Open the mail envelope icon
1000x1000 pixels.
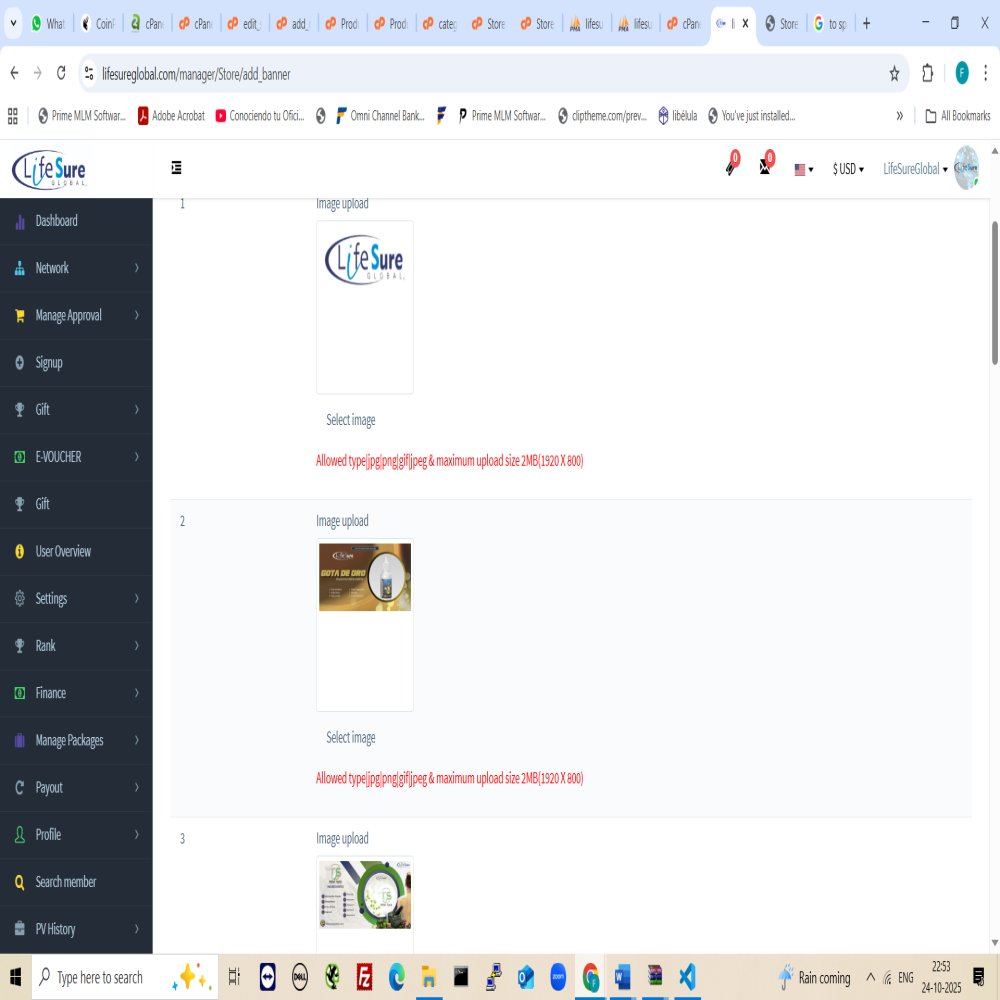point(765,168)
